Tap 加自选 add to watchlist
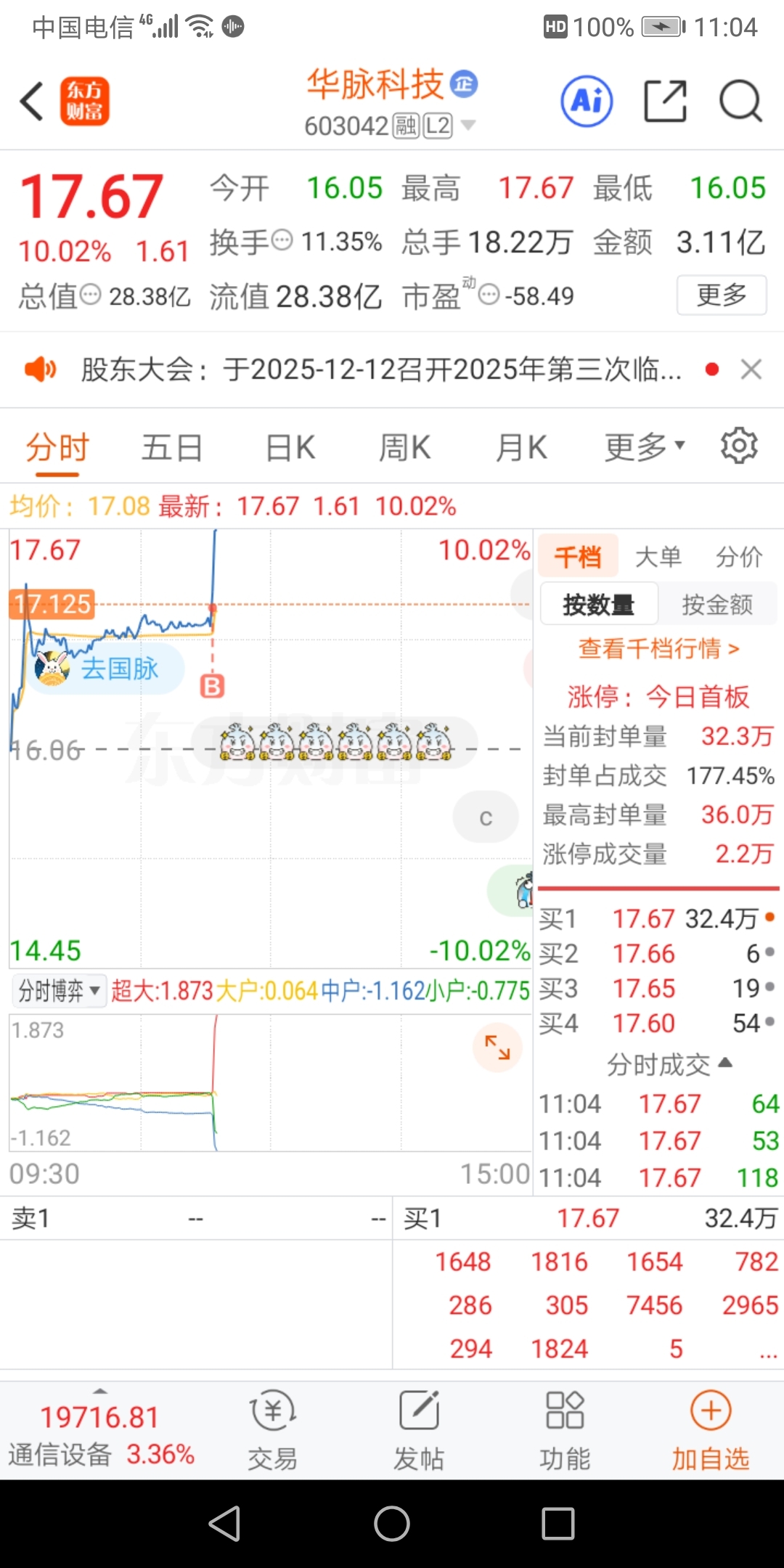Screen dimensions: 784x1568 click(711, 1430)
